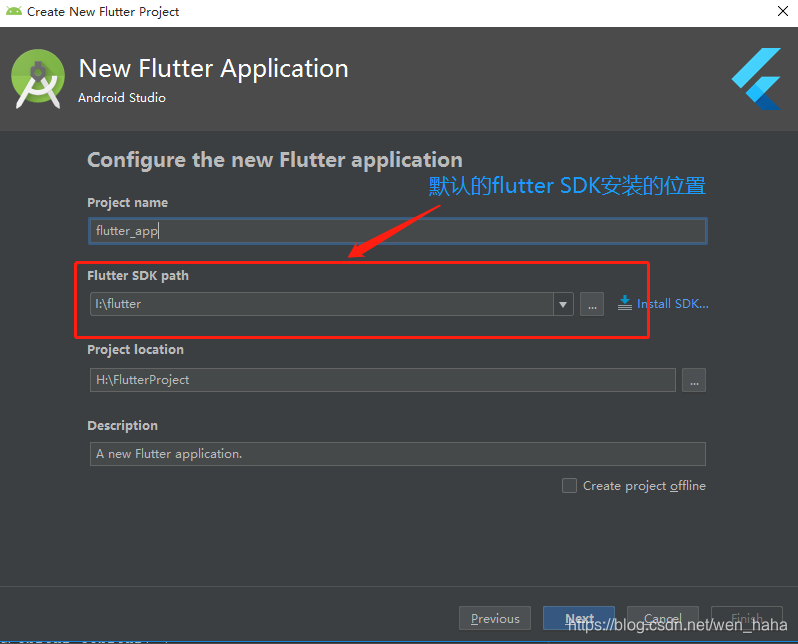The image size is (798, 644).
Task: Click the Flutter SDK path label
Action: (x=138, y=276)
